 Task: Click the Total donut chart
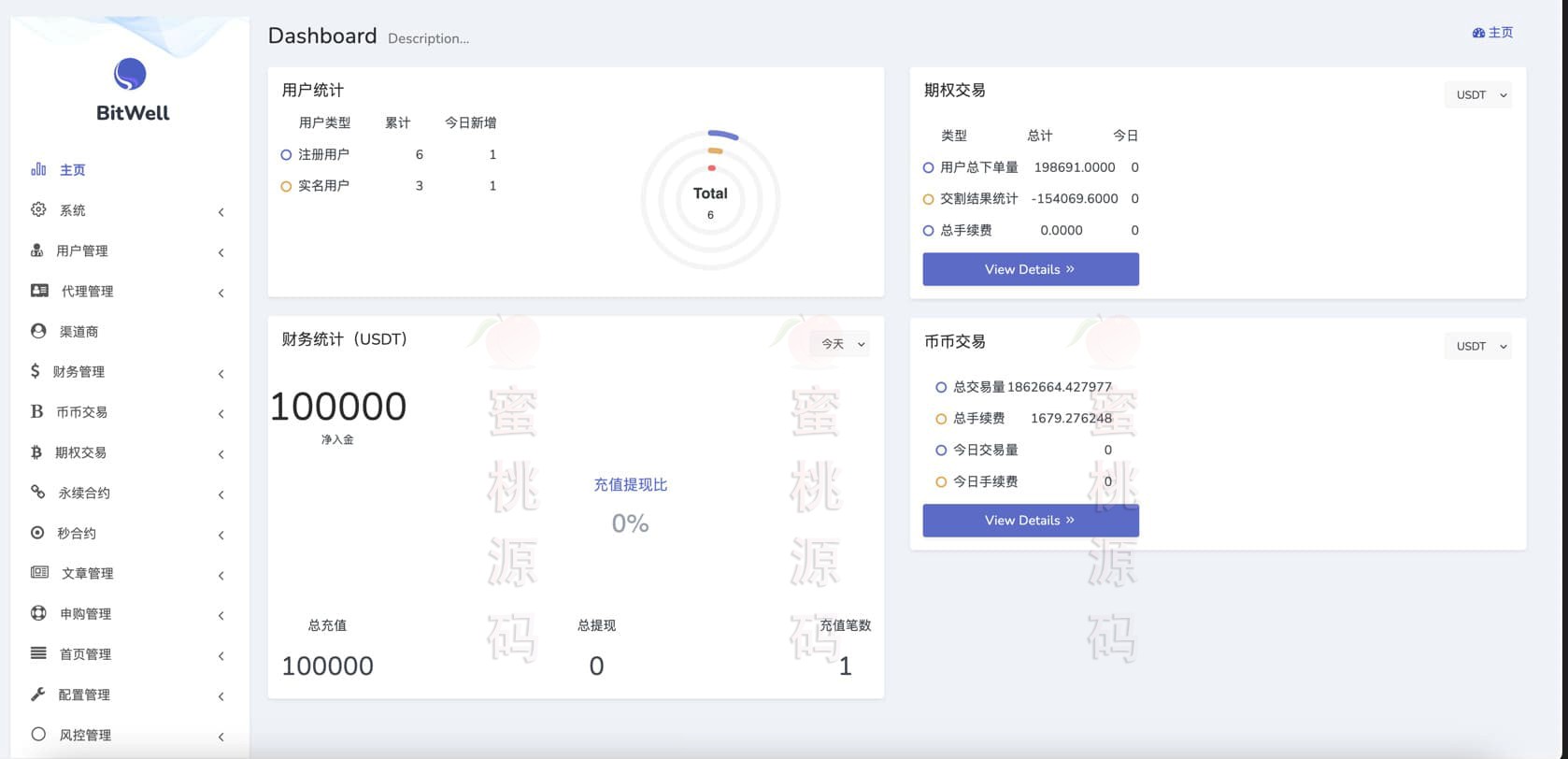pos(710,200)
